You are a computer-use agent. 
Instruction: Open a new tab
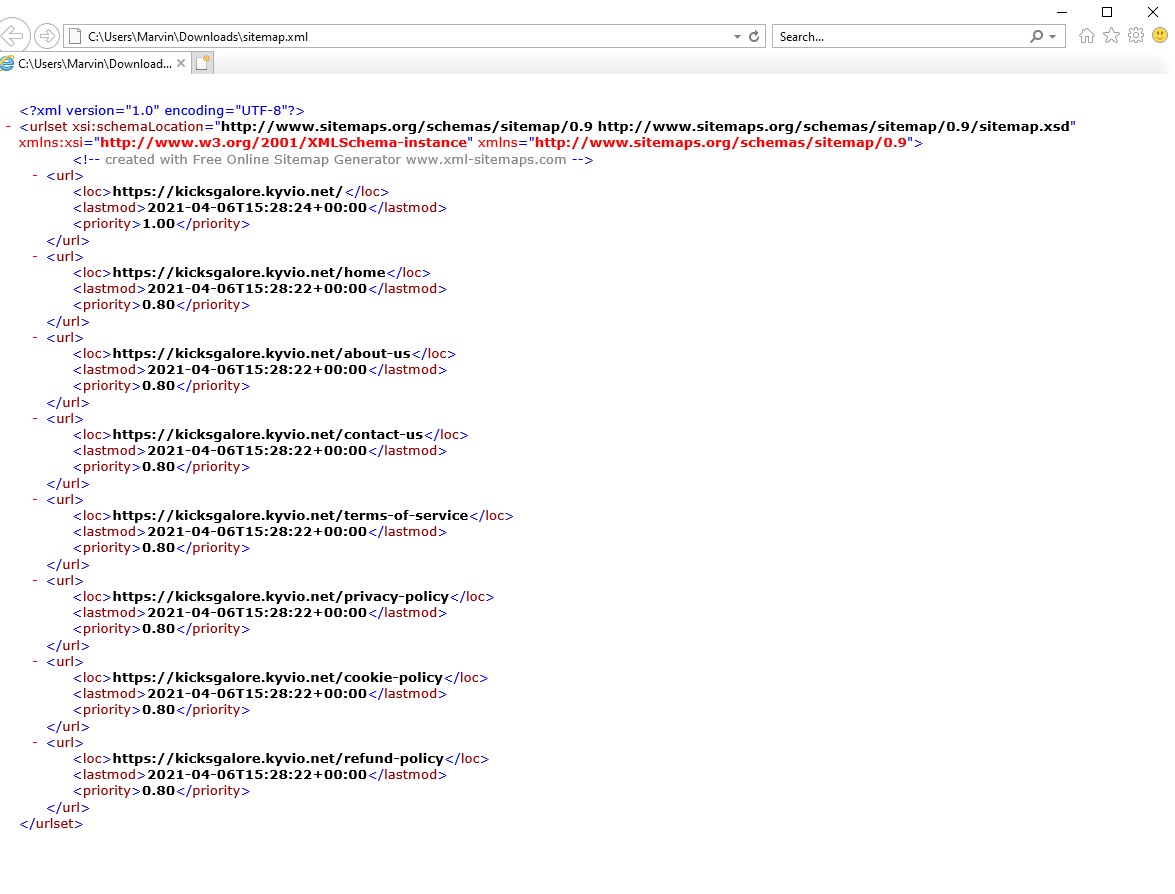[202, 63]
